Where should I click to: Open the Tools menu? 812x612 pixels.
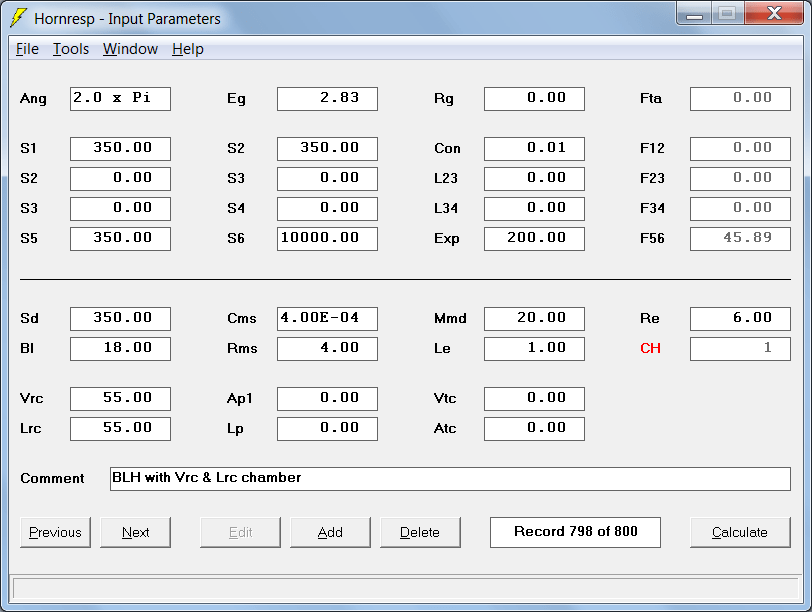(71, 49)
